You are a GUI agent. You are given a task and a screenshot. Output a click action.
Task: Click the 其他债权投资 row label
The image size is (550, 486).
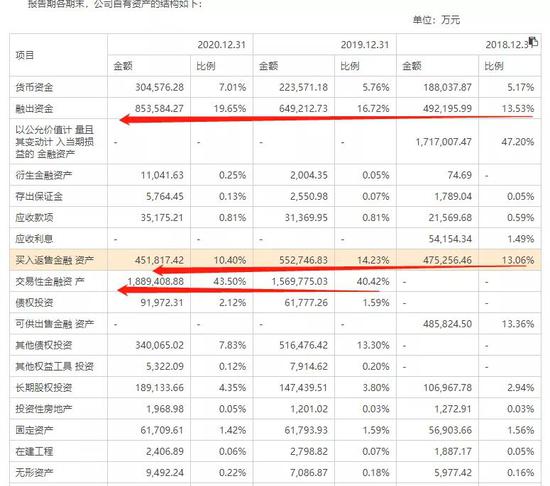[43, 345]
